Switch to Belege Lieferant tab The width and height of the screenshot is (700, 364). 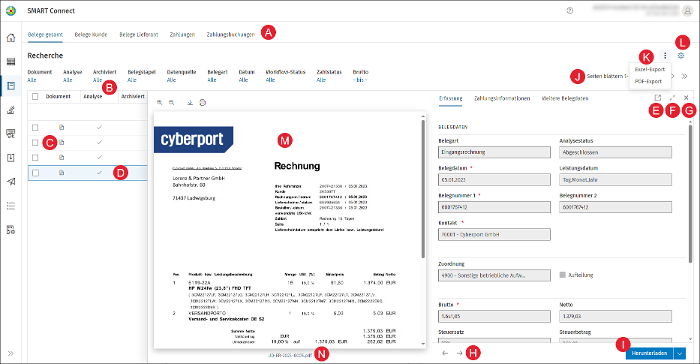(x=138, y=34)
